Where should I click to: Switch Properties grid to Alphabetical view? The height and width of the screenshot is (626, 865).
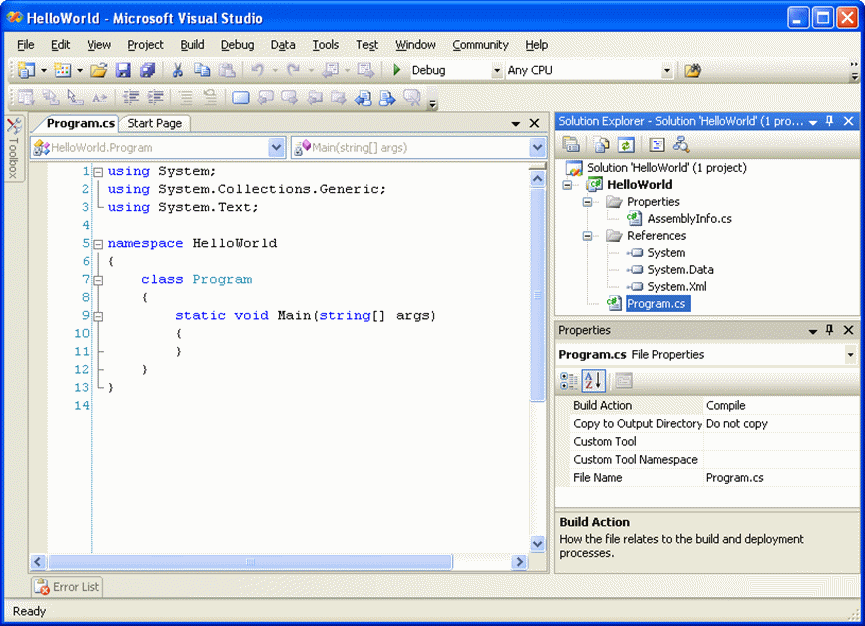(593, 381)
